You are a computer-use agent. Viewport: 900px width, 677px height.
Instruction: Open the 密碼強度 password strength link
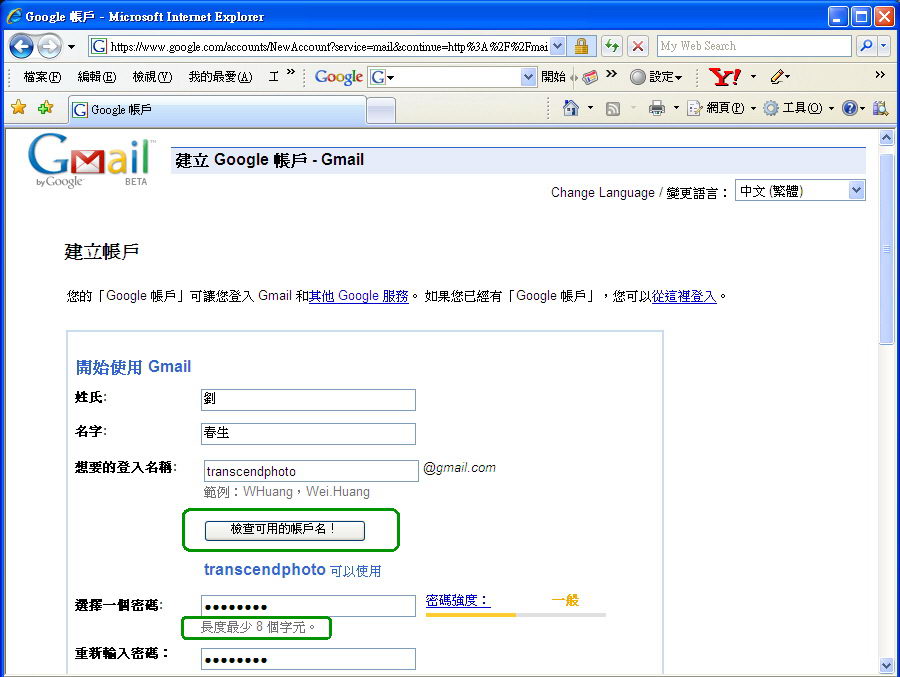[458, 601]
